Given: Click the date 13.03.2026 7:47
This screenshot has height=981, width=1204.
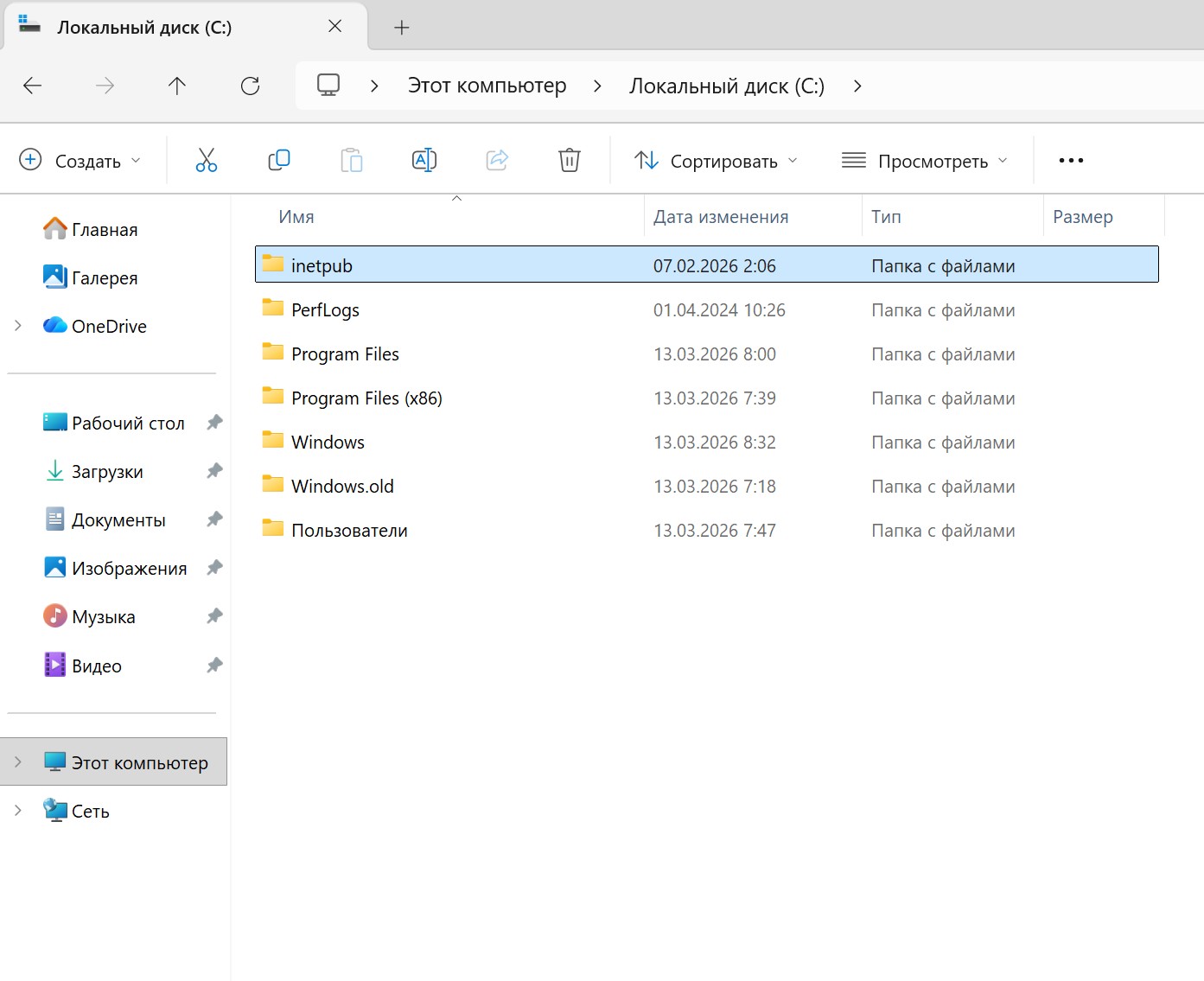Looking at the screenshot, I should (x=715, y=531).
